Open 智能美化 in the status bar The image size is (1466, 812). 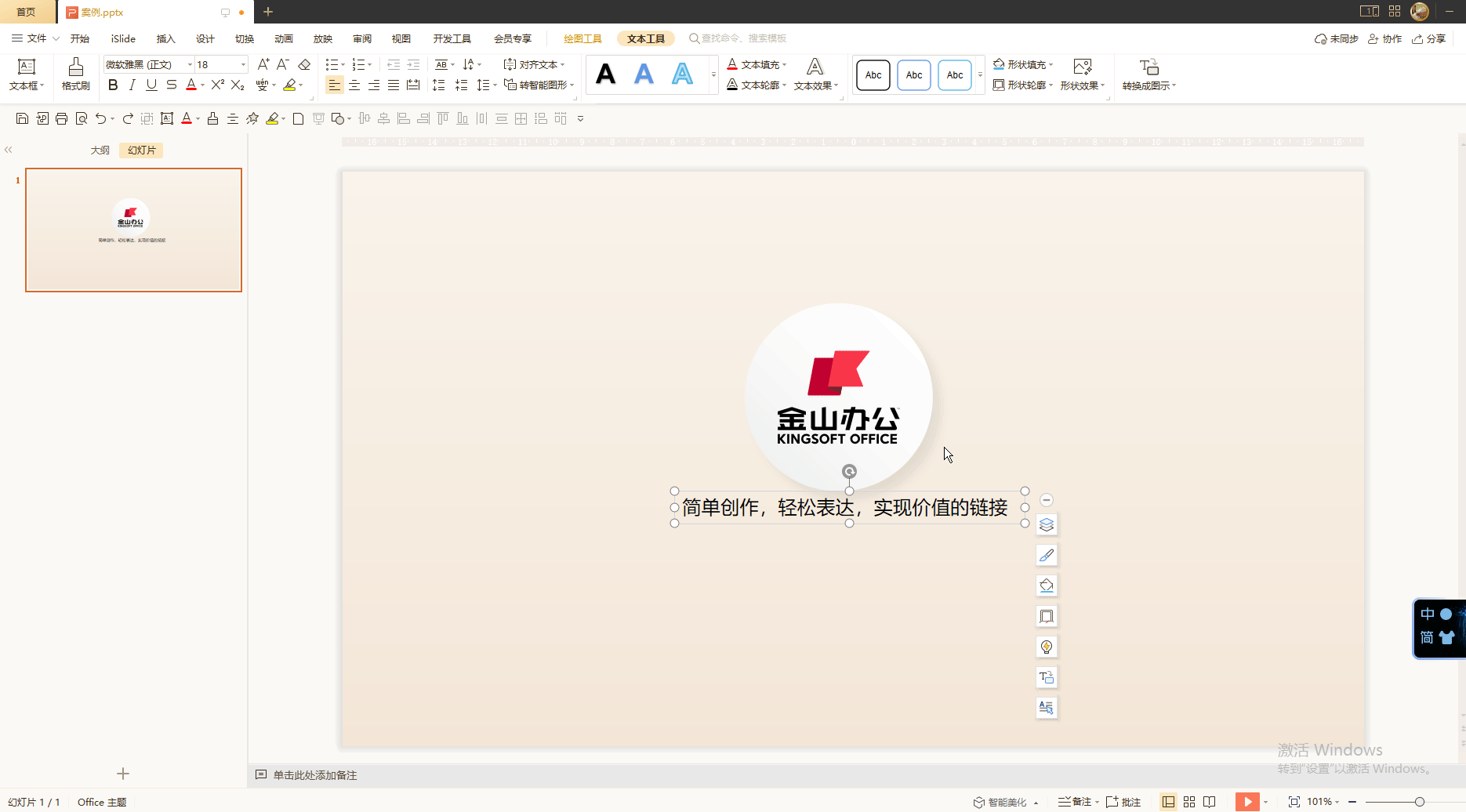tap(1005, 802)
